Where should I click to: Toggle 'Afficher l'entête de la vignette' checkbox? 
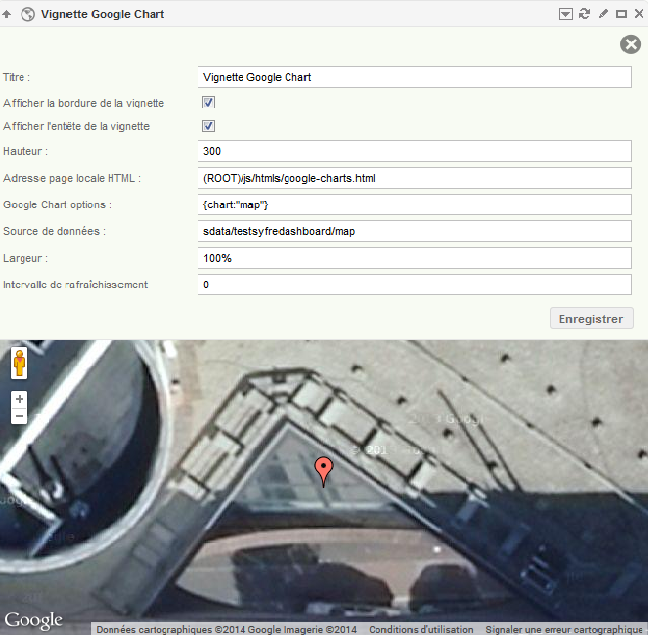[x=208, y=126]
